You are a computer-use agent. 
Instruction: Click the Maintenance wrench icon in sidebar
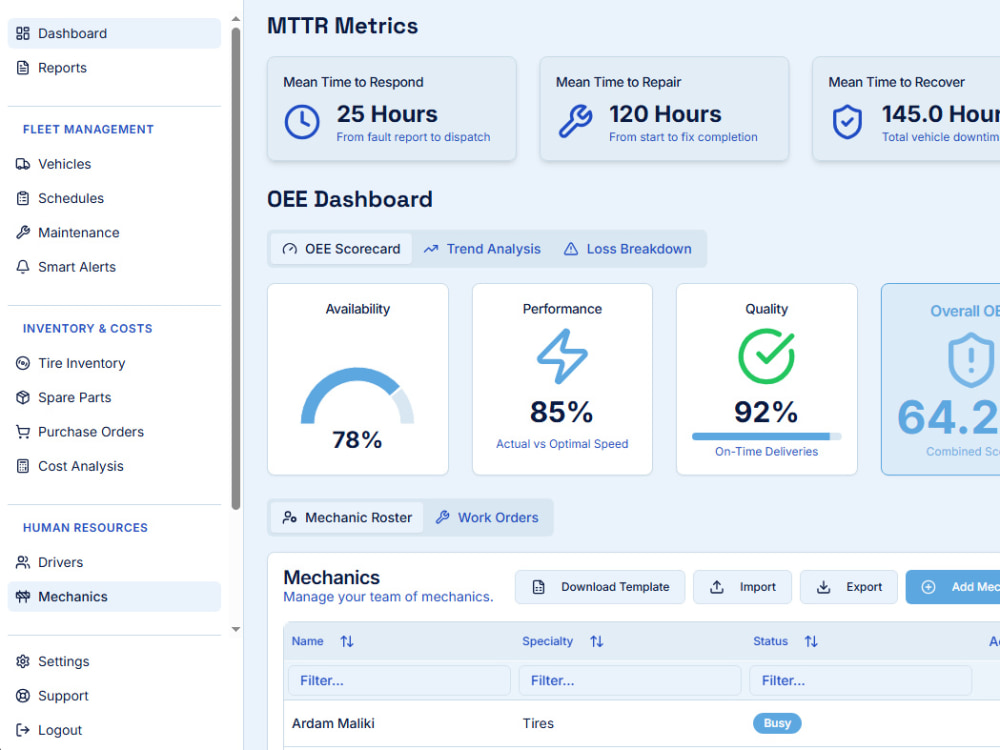[x=23, y=233]
